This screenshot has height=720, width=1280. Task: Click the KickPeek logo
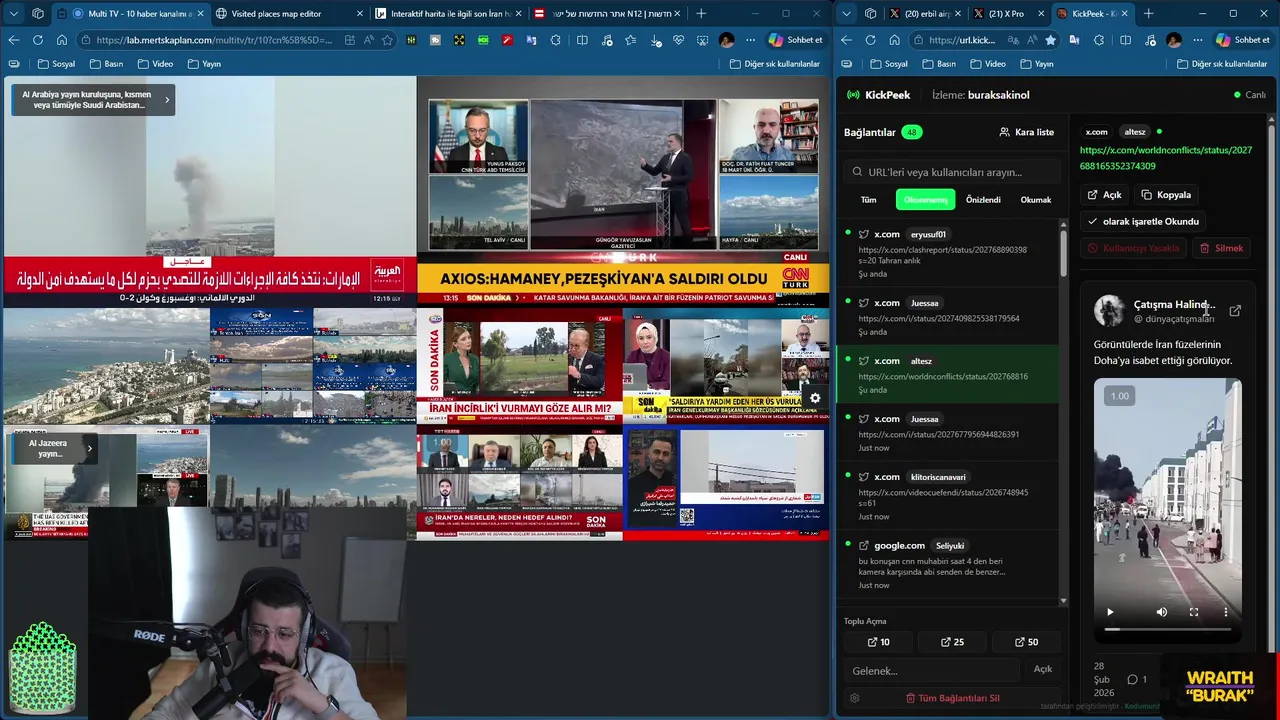878,95
